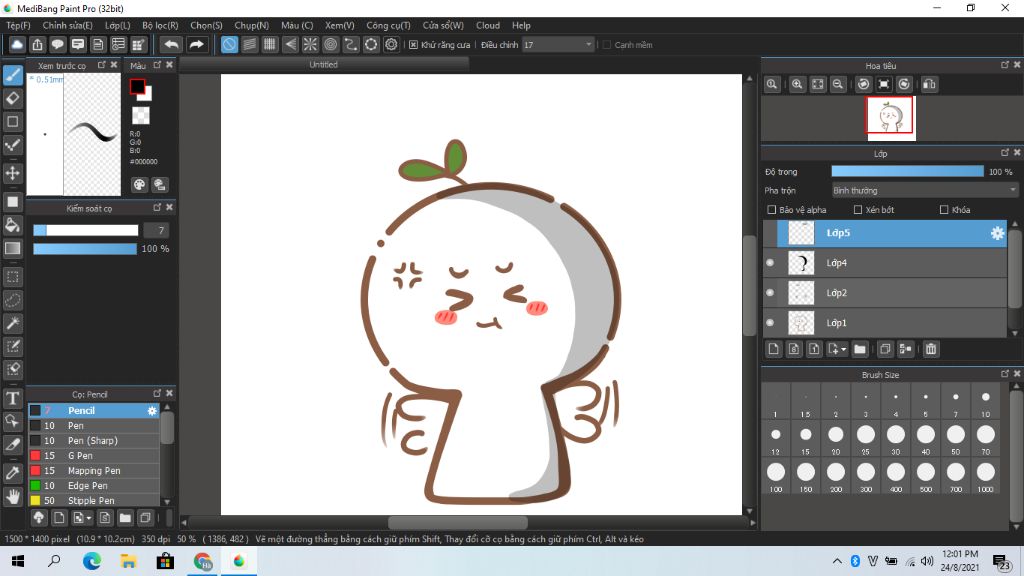Select the Eyedropper tool
1024x576 pixels.
(13, 473)
